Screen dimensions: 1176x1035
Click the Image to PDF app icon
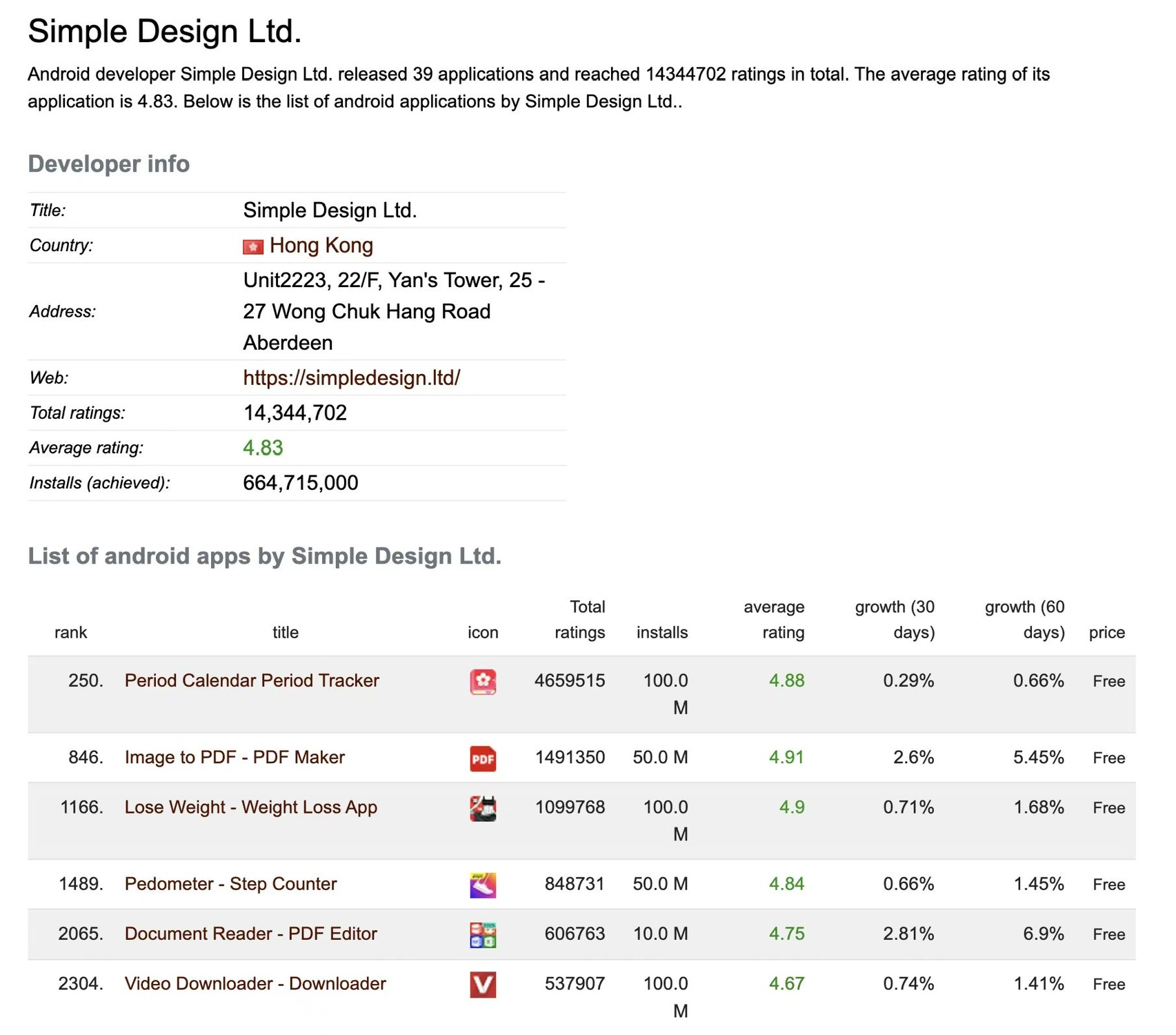(483, 758)
